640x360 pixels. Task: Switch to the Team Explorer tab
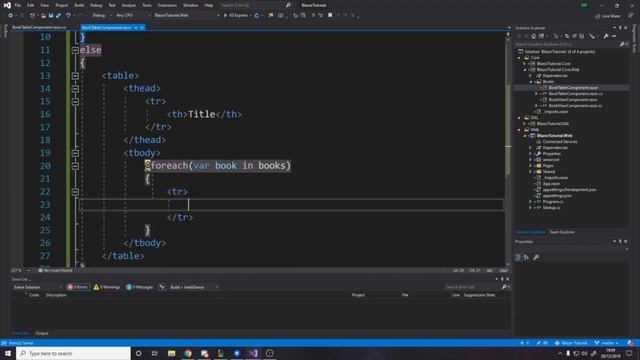562,232
